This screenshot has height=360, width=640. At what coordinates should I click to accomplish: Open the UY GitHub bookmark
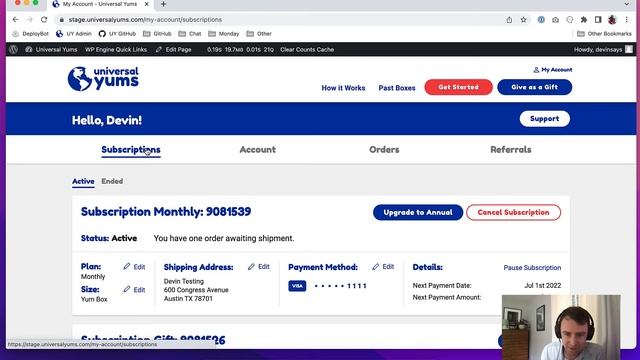point(117,34)
